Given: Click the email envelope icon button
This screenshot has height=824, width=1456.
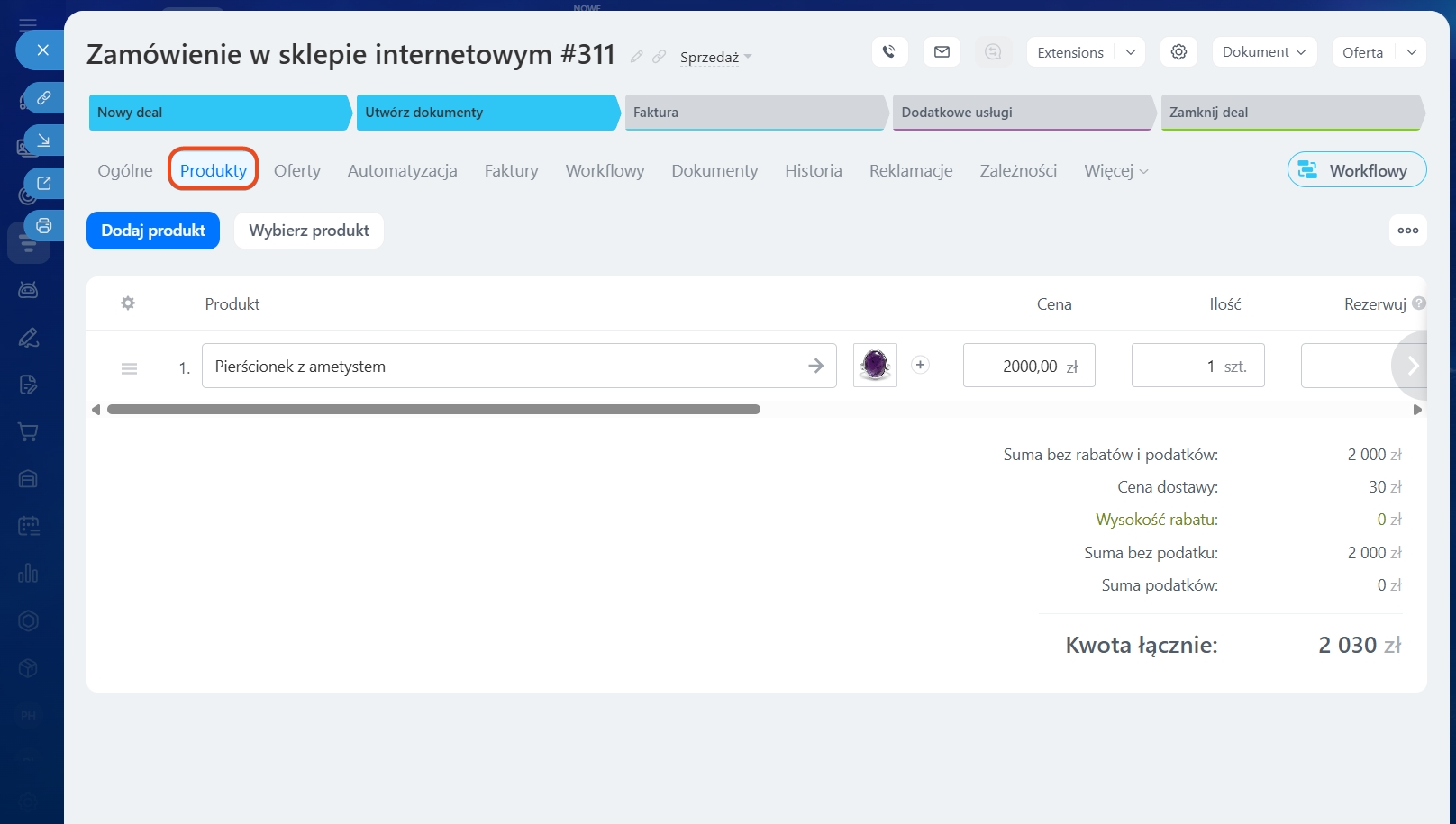Looking at the screenshot, I should (942, 52).
